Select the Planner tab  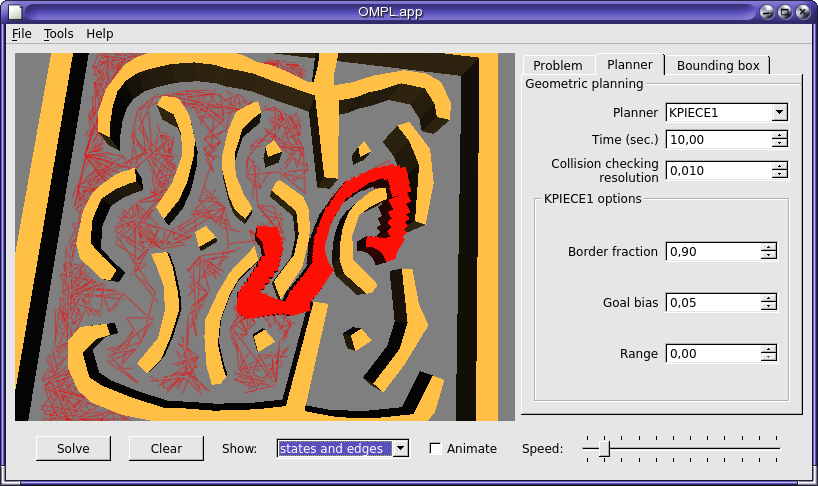point(630,64)
